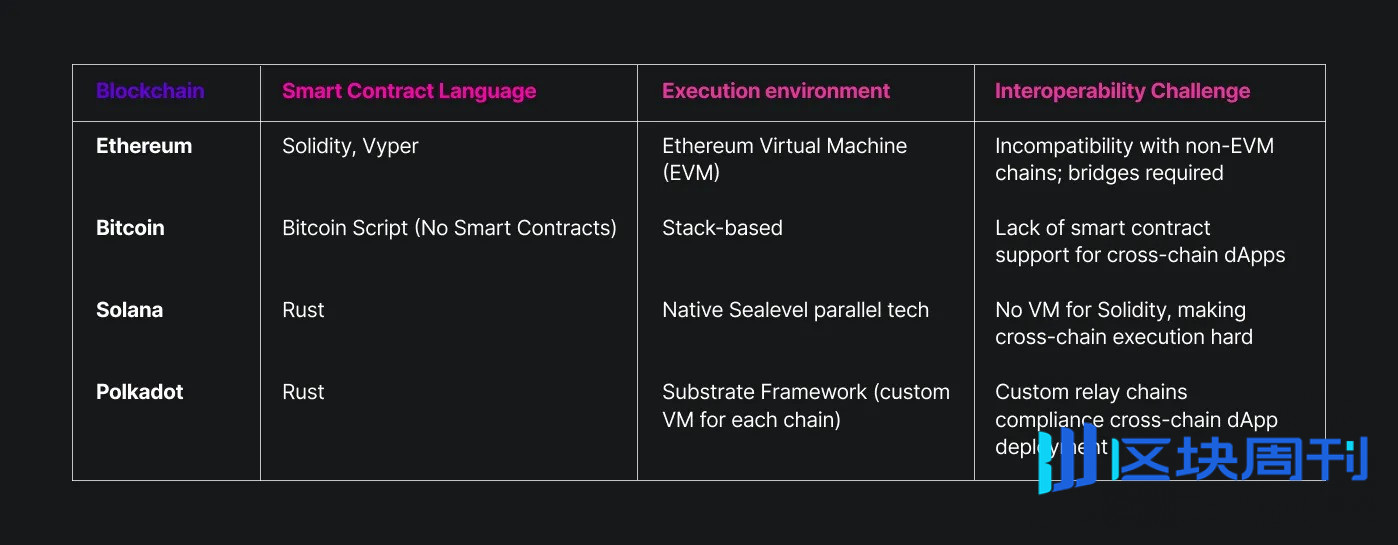
Task: Select the Ethereum Virtual Machine (EVM) cell
Action: (784, 159)
